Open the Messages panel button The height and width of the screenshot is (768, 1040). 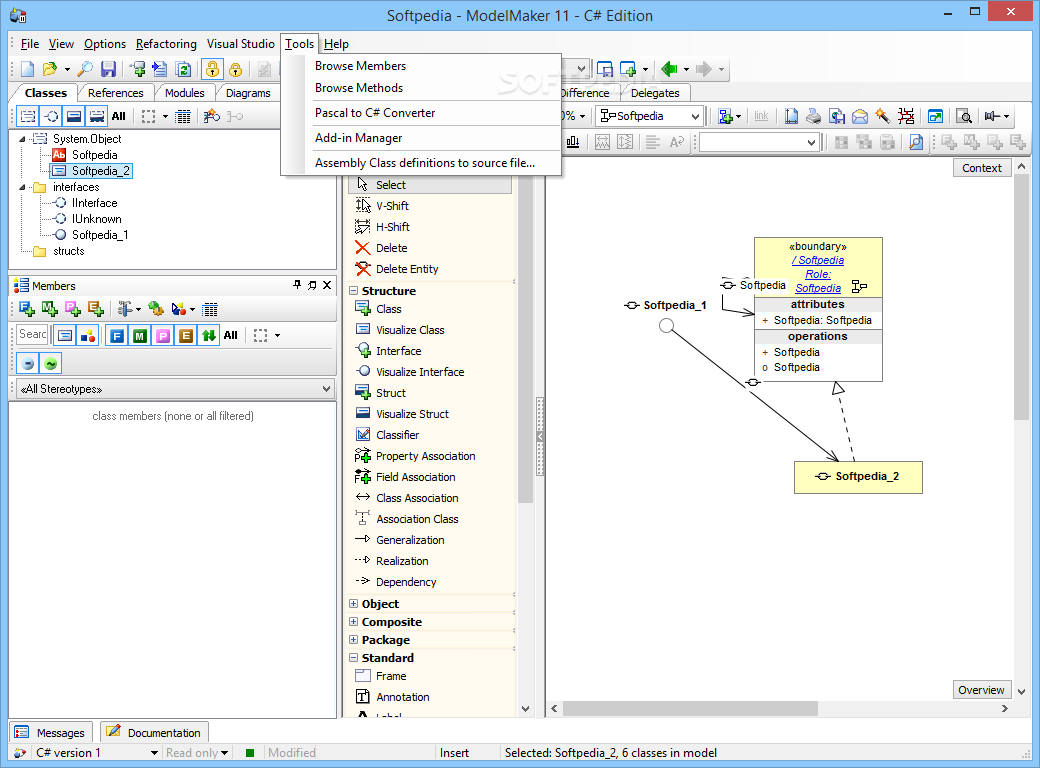click(x=52, y=733)
